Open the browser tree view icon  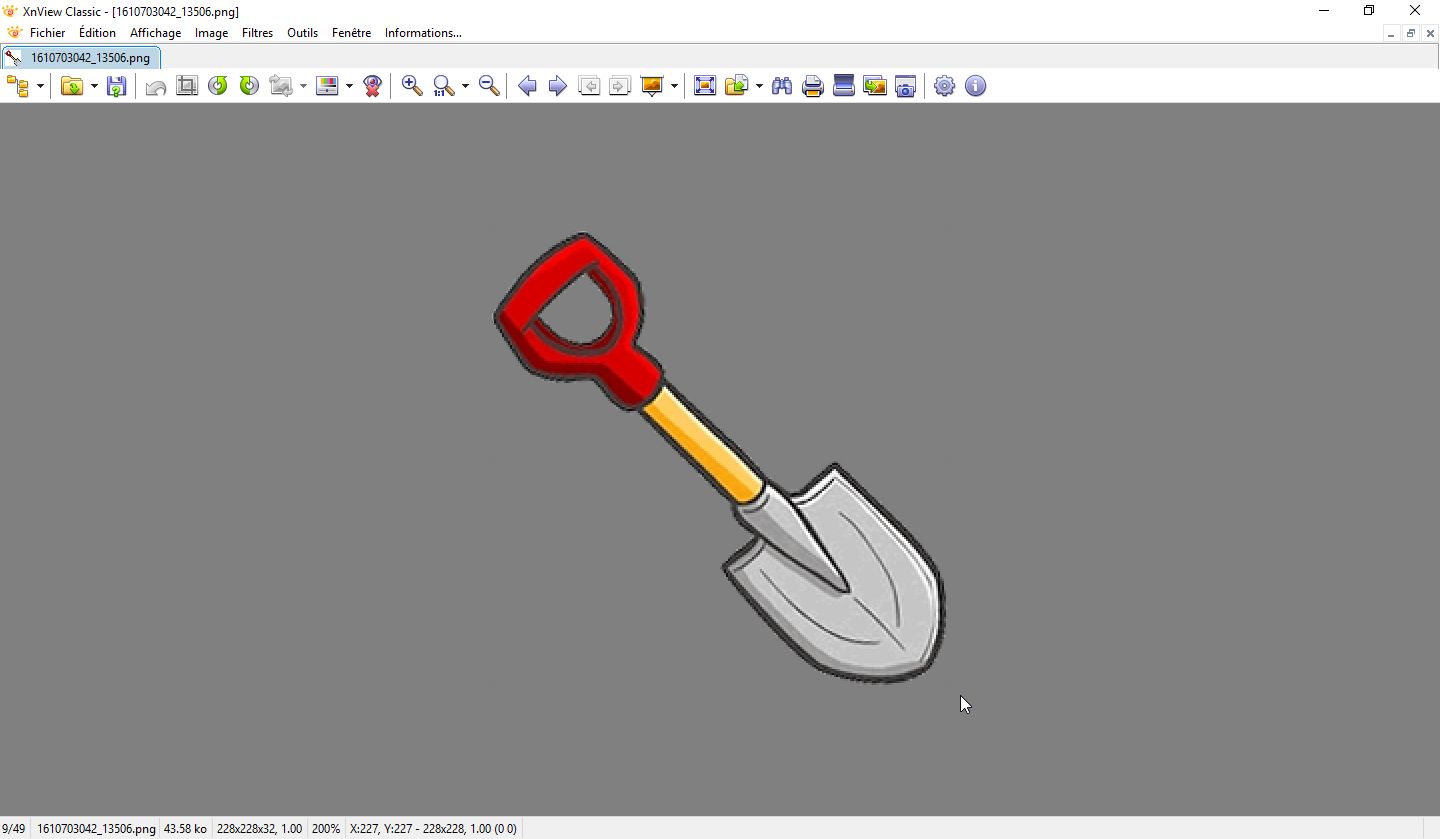(x=18, y=86)
